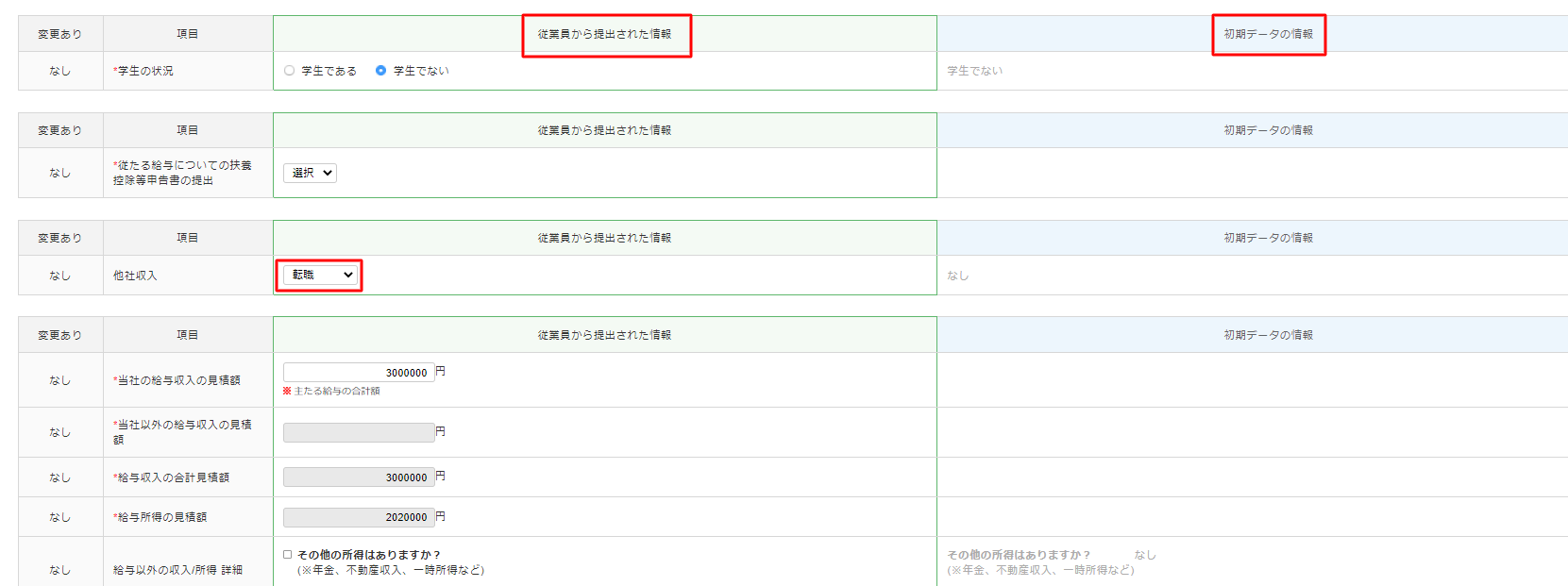Click 初期データの情報 header in 学生の状況 table
Image resolution: width=1568 pixels, height=586 pixels.
(x=1269, y=34)
